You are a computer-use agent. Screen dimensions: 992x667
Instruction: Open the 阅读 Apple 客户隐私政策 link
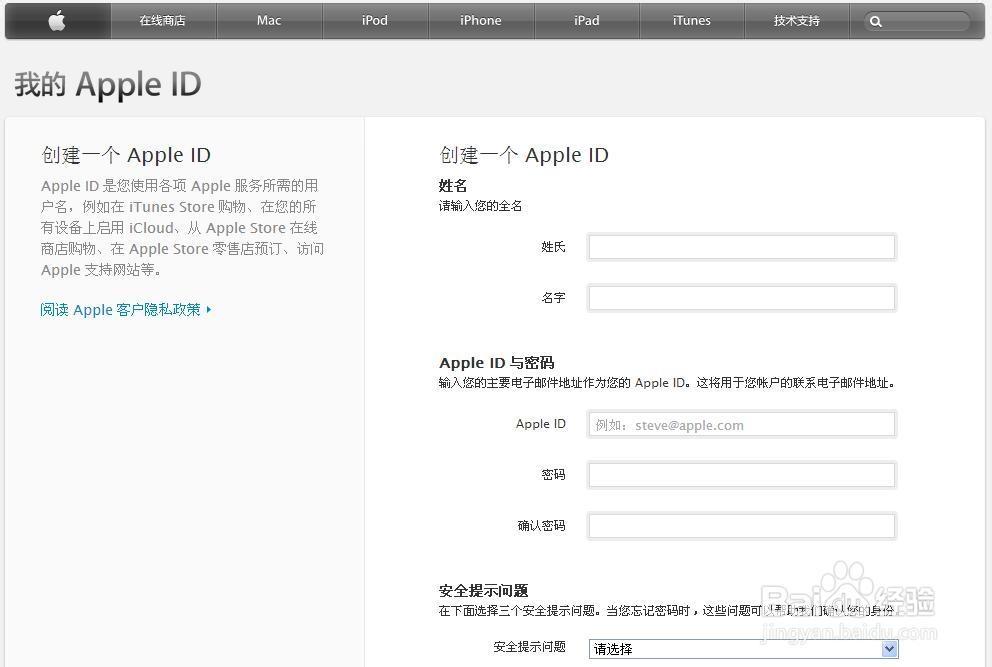click(x=118, y=310)
